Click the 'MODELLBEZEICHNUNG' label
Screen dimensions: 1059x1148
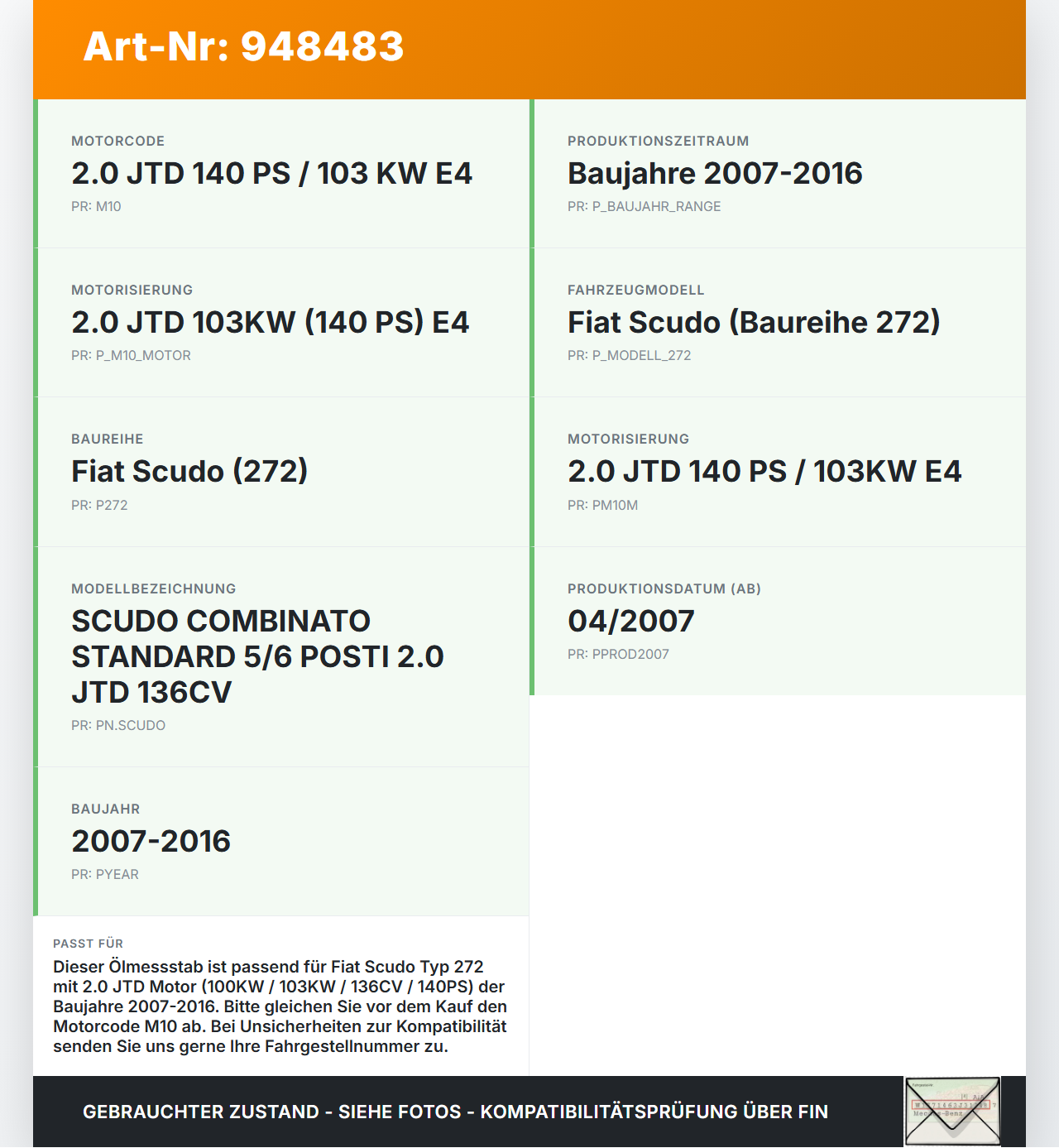tap(154, 589)
